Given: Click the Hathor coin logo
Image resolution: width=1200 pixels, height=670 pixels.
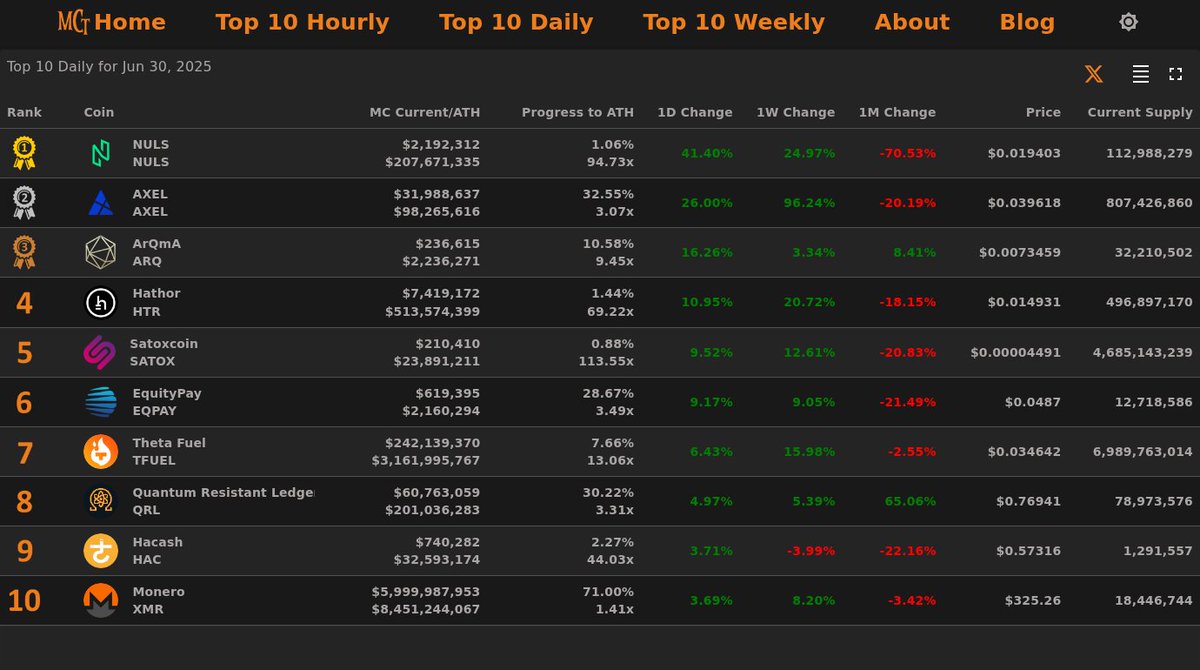Looking at the screenshot, I should [101, 303].
